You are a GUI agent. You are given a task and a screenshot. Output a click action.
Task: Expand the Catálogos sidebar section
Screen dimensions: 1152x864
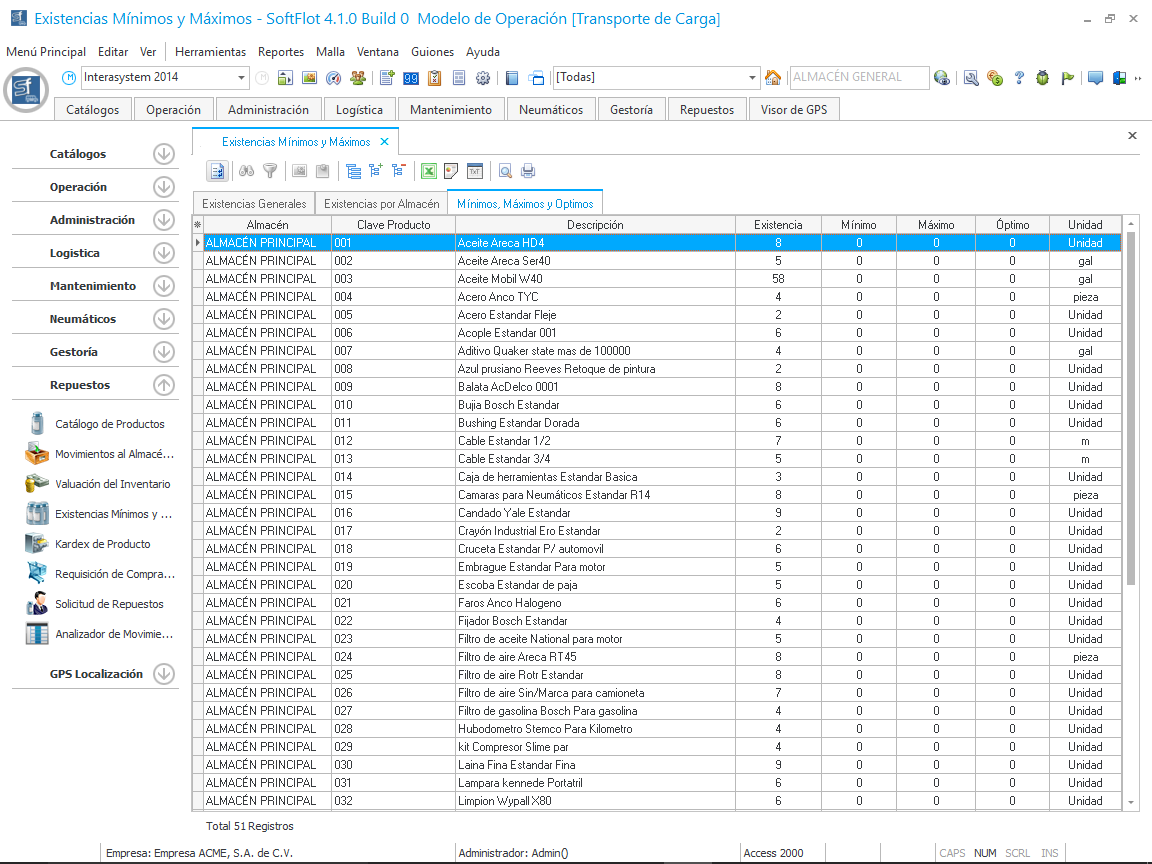(164, 154)
